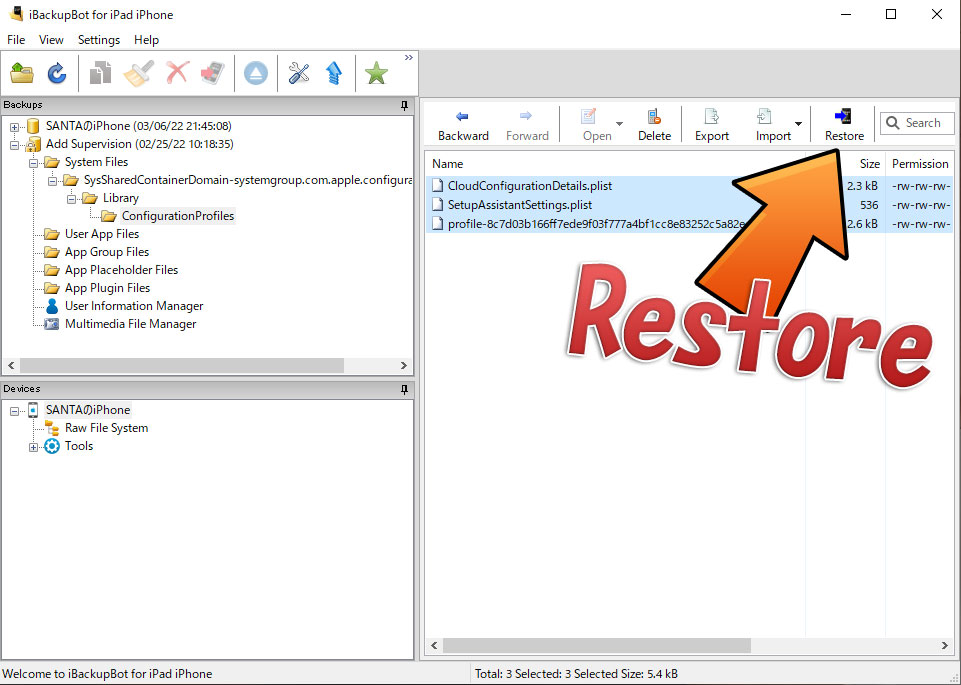
Task: Go Backward in the file pane
Action: pyautogui.click(x=463, y=126)
